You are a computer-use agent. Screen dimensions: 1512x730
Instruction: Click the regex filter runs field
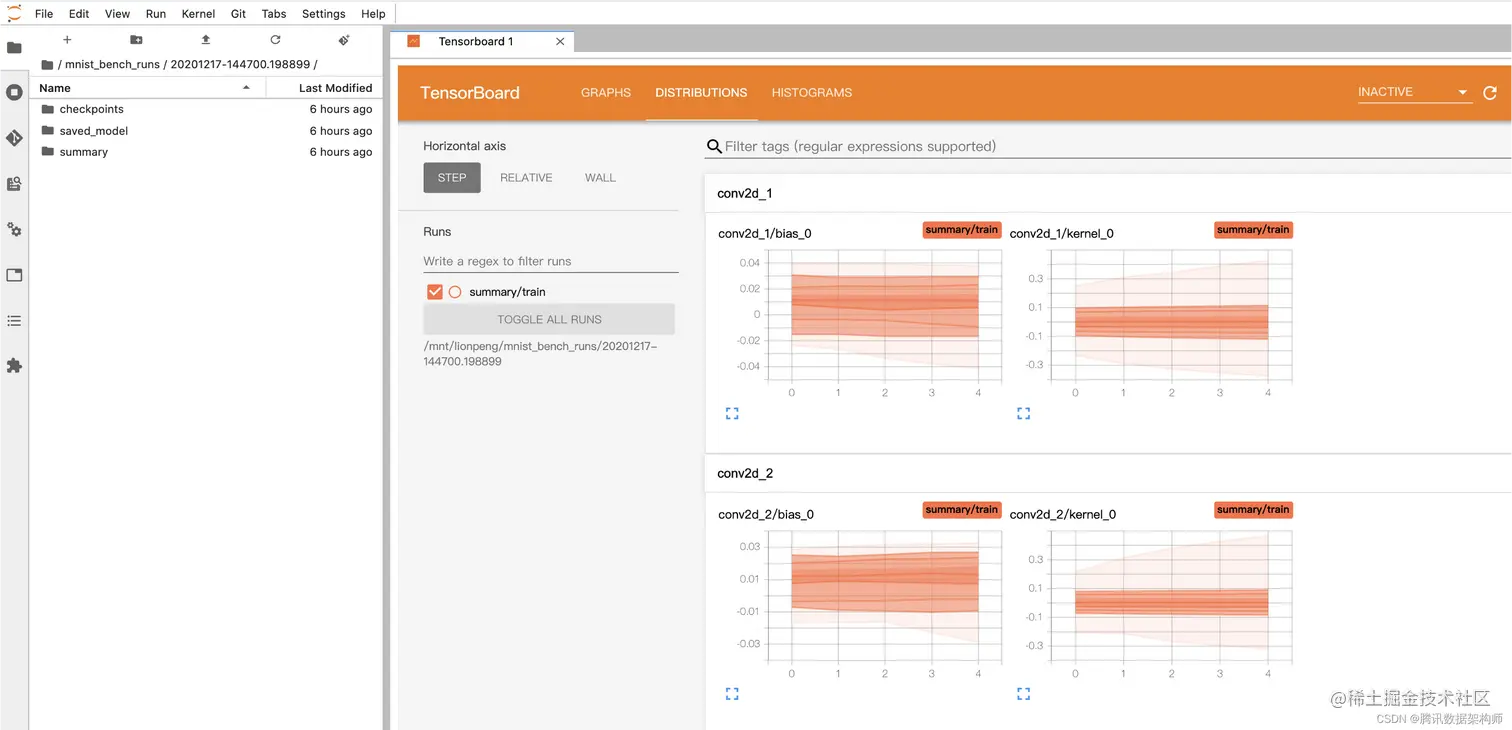(550, 261)
